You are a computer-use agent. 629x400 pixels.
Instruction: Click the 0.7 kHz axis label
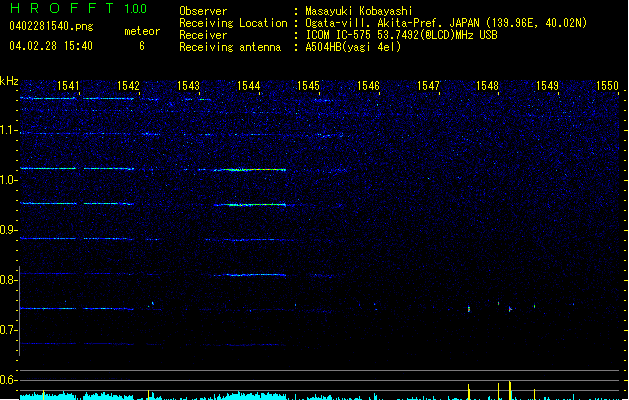coord(8,330)
